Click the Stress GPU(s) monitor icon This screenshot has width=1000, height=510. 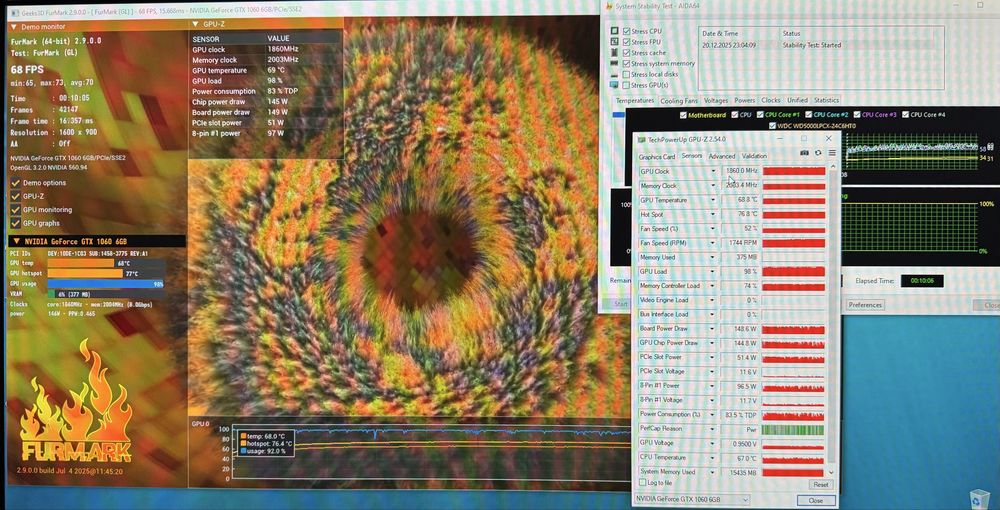614,85
